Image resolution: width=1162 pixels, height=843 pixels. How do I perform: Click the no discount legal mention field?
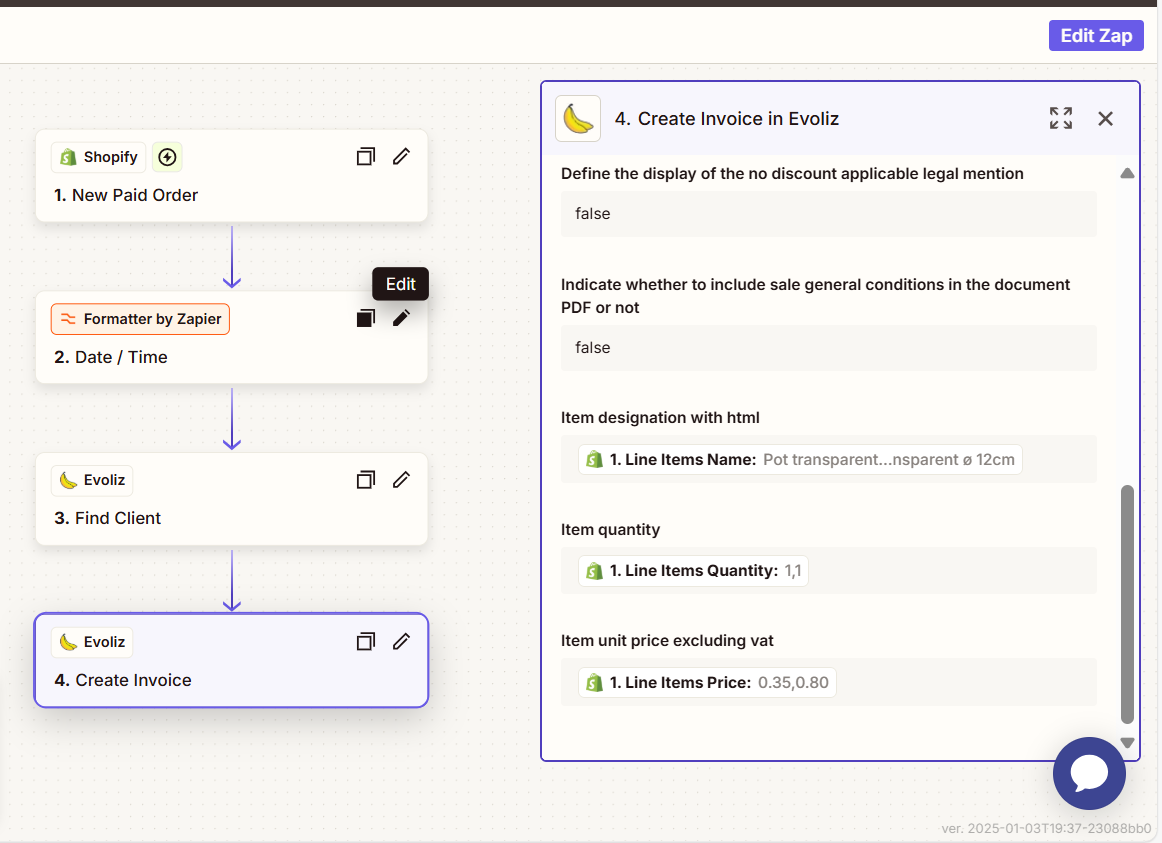pyautogui.click(x=829, y=214)
